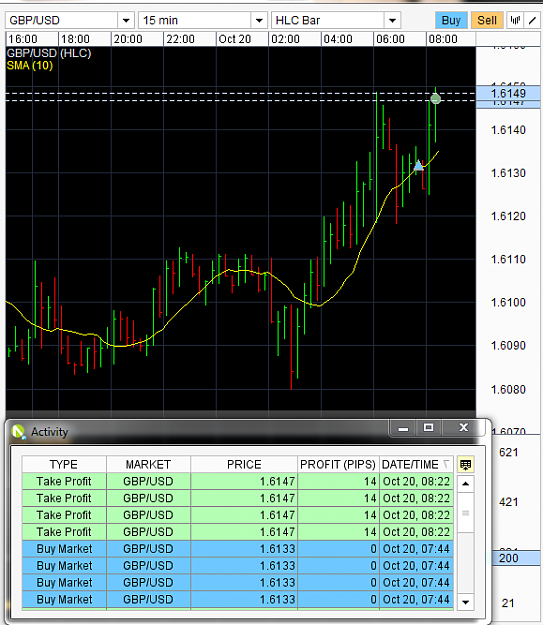
Task: Sort activity by PRICE column header
Action: coord(244,464)
